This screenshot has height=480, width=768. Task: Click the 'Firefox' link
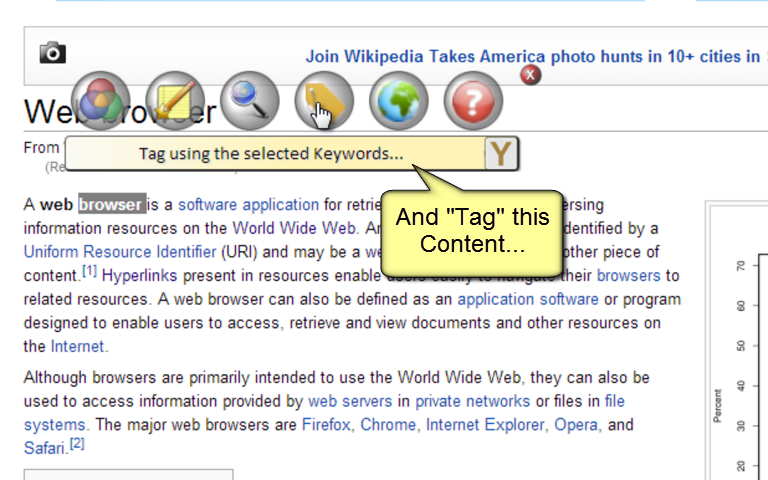pyautogui.click(x=326, y=424)
